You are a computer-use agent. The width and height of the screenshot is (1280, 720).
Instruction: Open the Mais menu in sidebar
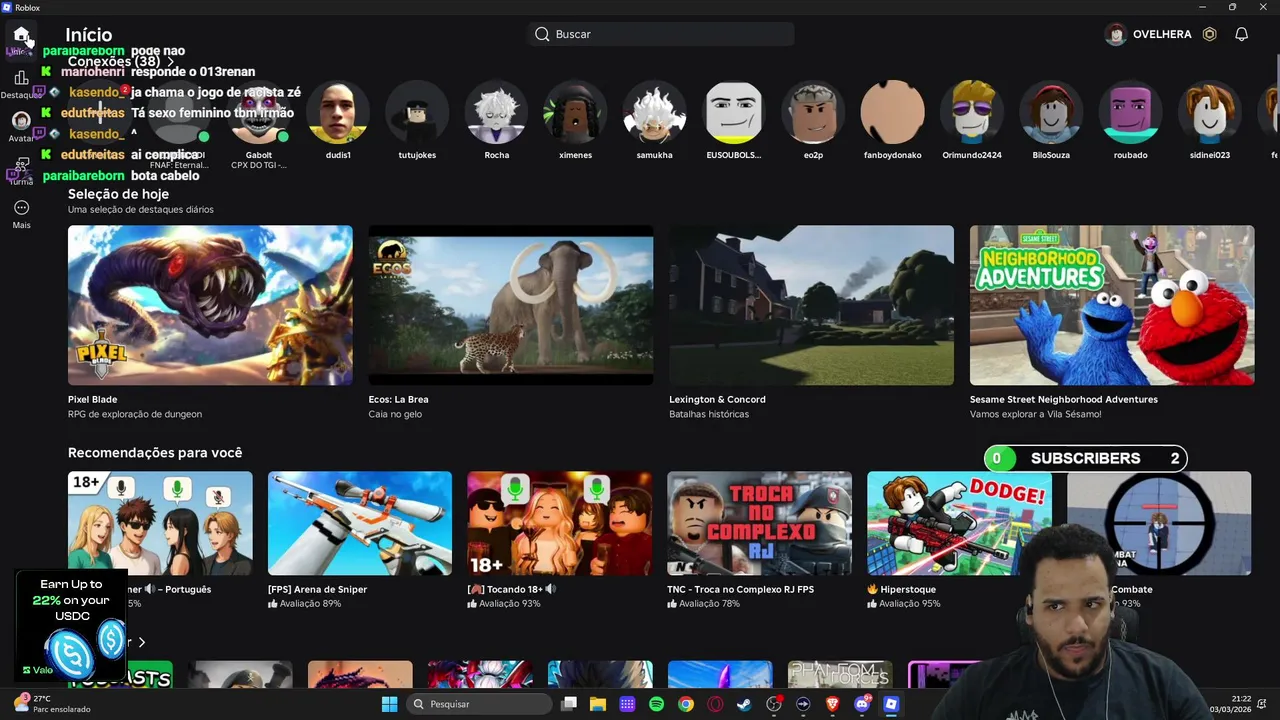[x=21, y=208]
